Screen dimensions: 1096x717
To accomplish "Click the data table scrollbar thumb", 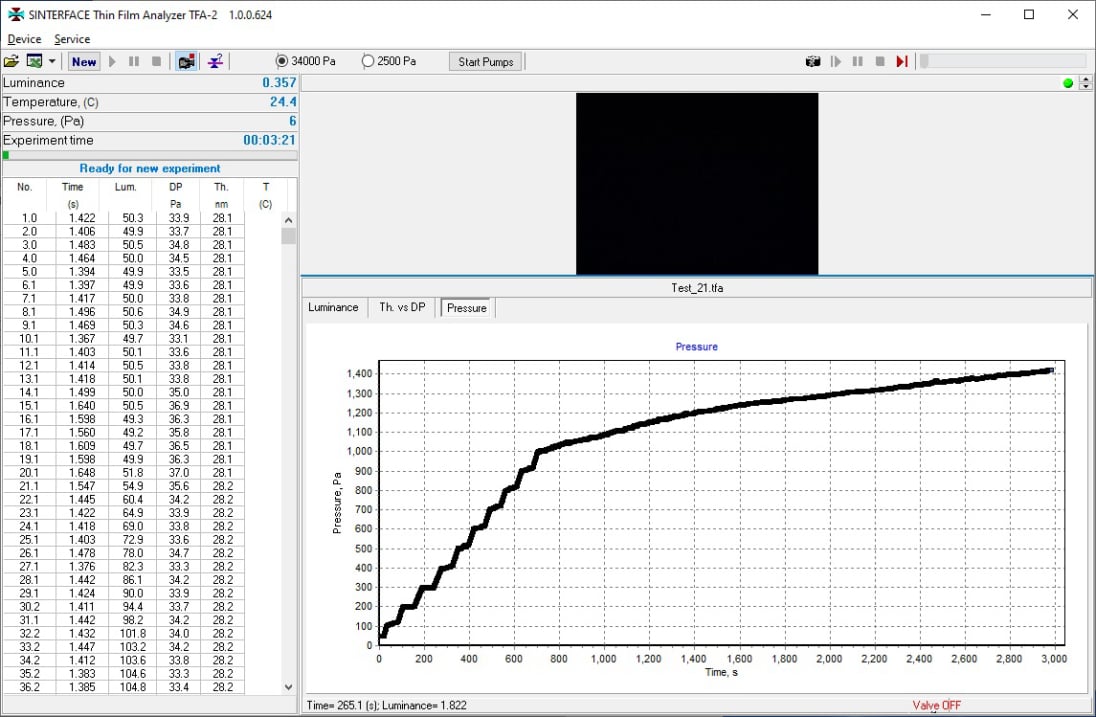I will (289, 236).
